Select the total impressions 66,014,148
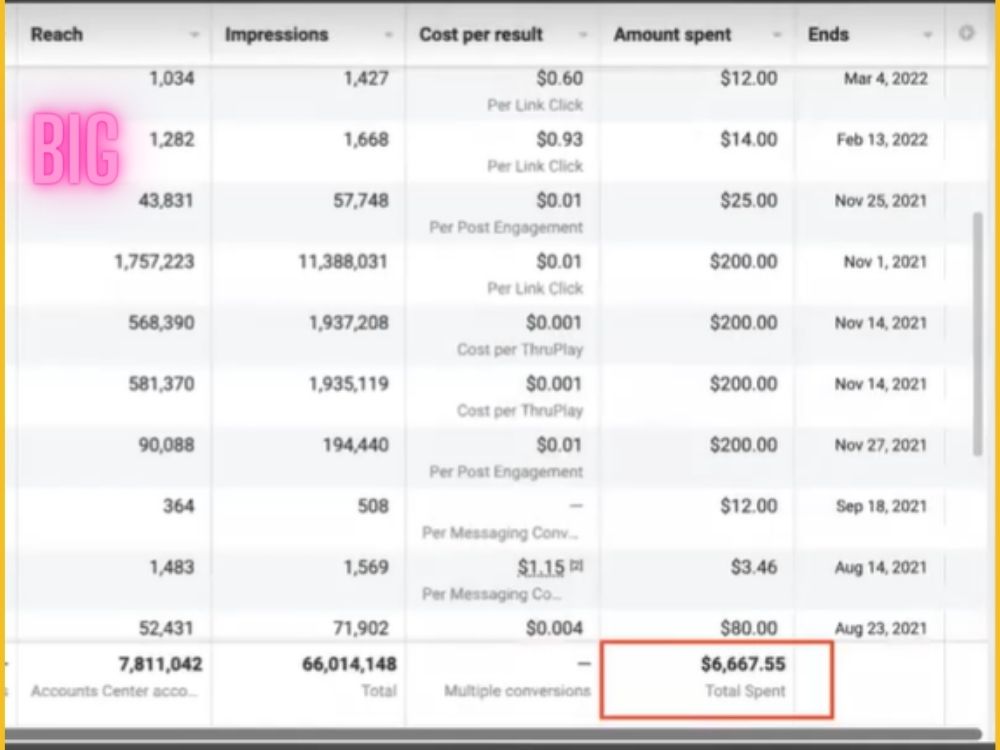Screen dimensions: 1000x750 click(349, 665)
